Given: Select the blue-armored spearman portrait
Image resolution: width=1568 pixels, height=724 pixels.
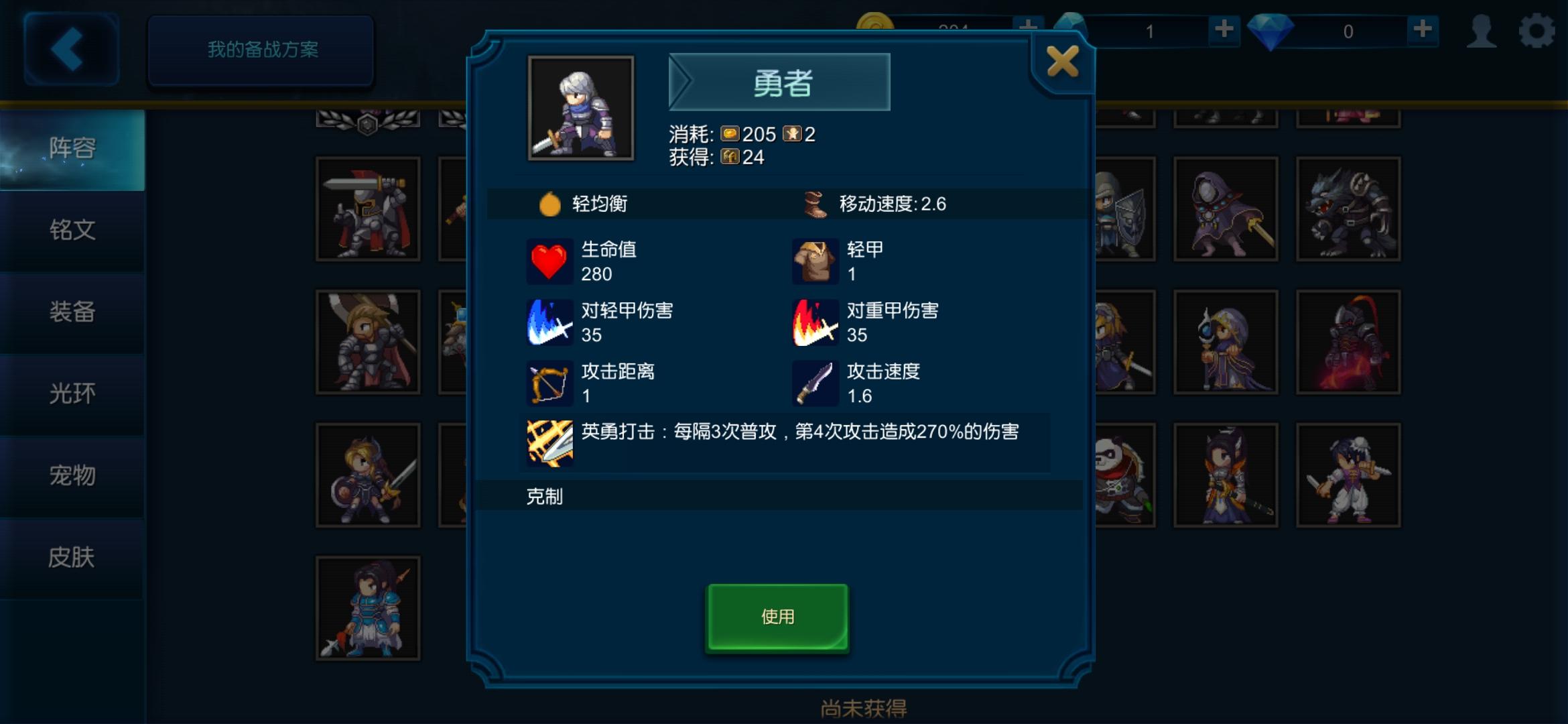Looking at the screenshot, I should click(x=368, y=608).
